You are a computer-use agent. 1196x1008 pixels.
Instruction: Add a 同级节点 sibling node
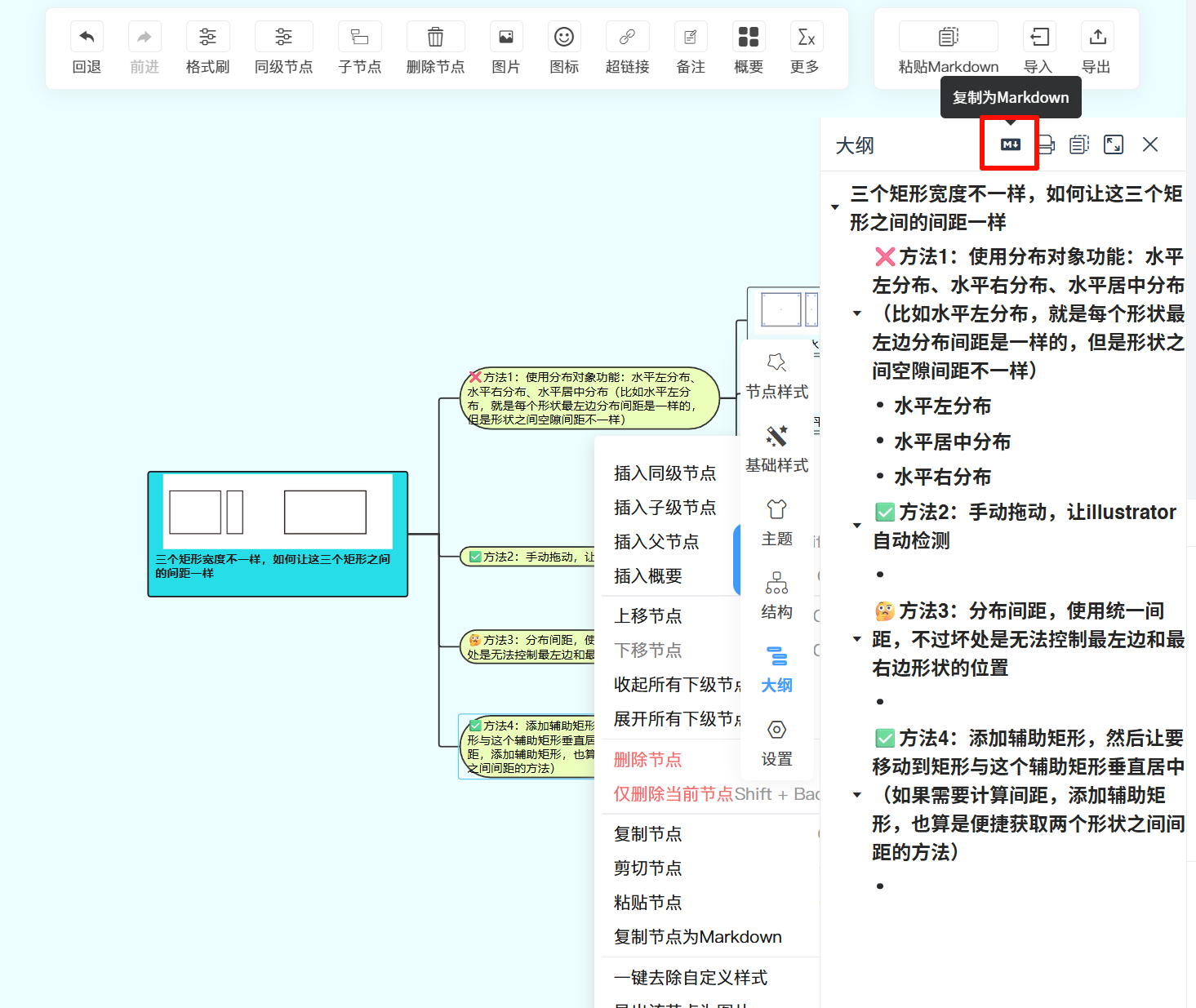tap(283, 38)
